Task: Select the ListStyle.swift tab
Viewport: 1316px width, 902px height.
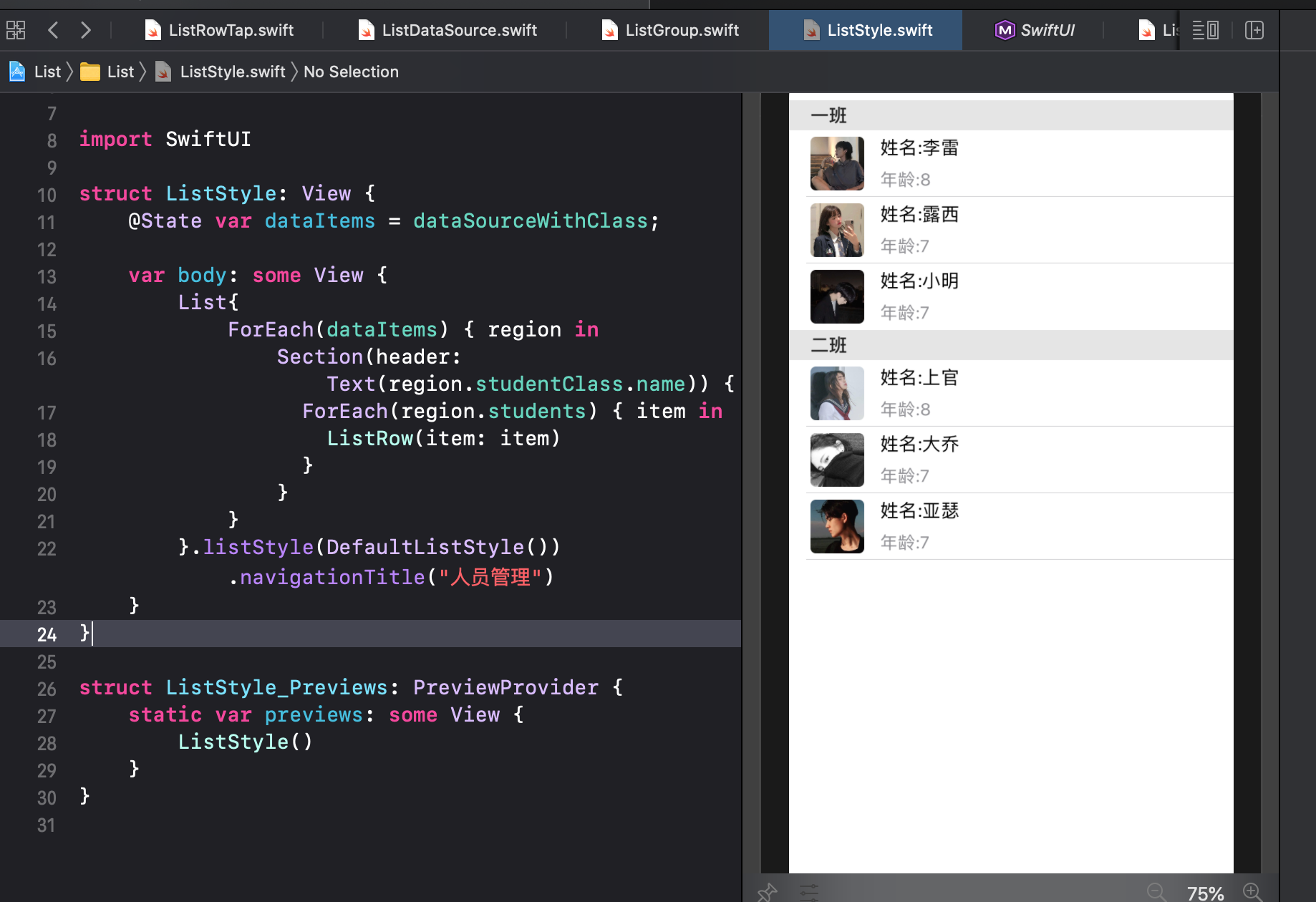Action: click(x=866, y=30)
